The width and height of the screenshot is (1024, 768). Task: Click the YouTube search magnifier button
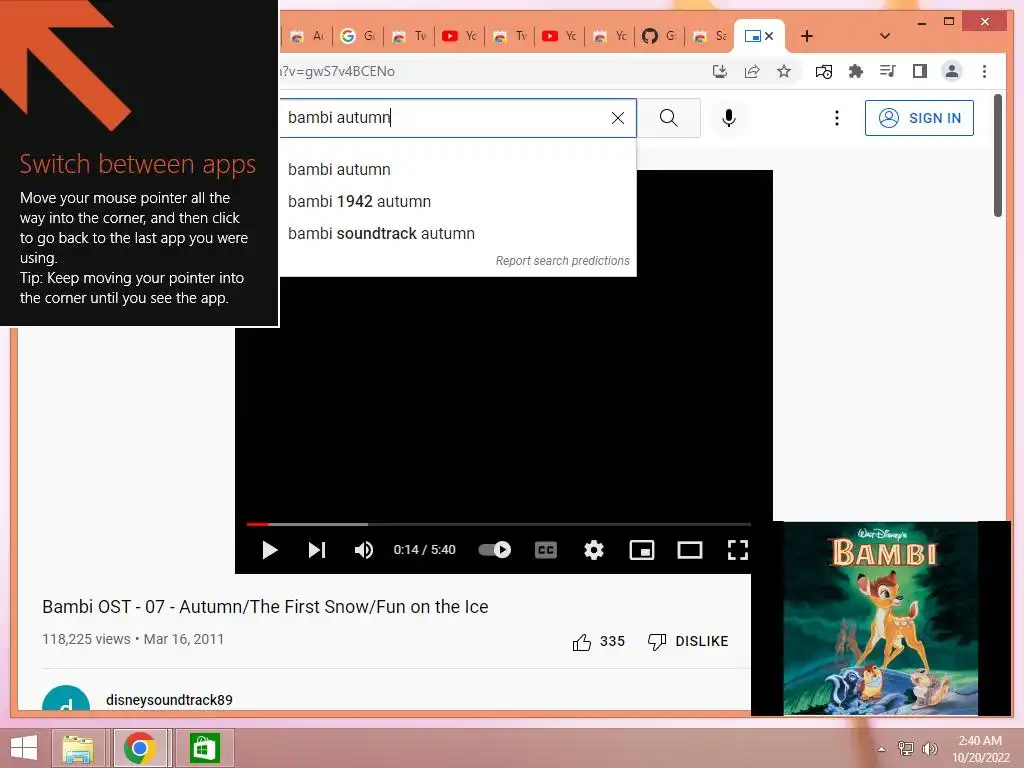point(668,118)
